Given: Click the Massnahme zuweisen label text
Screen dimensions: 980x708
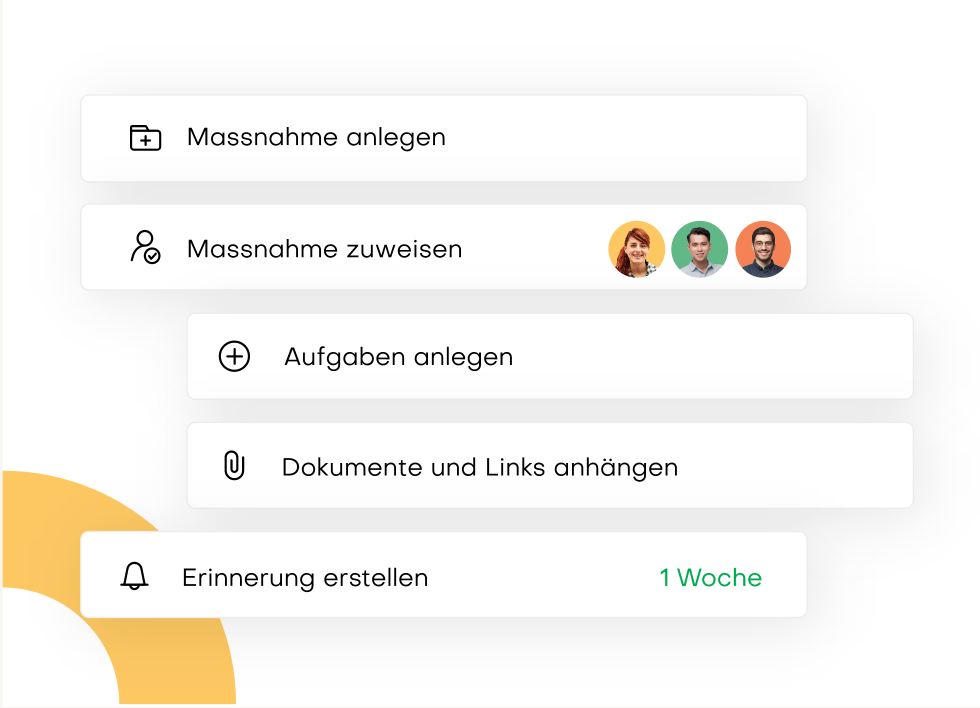Looking at the screenshot, I should pos(324,249).
